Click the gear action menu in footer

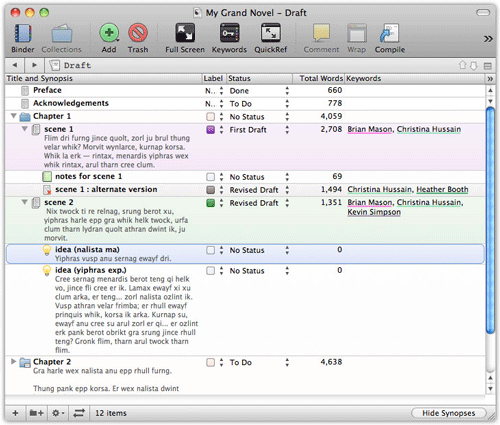[58, 413]
